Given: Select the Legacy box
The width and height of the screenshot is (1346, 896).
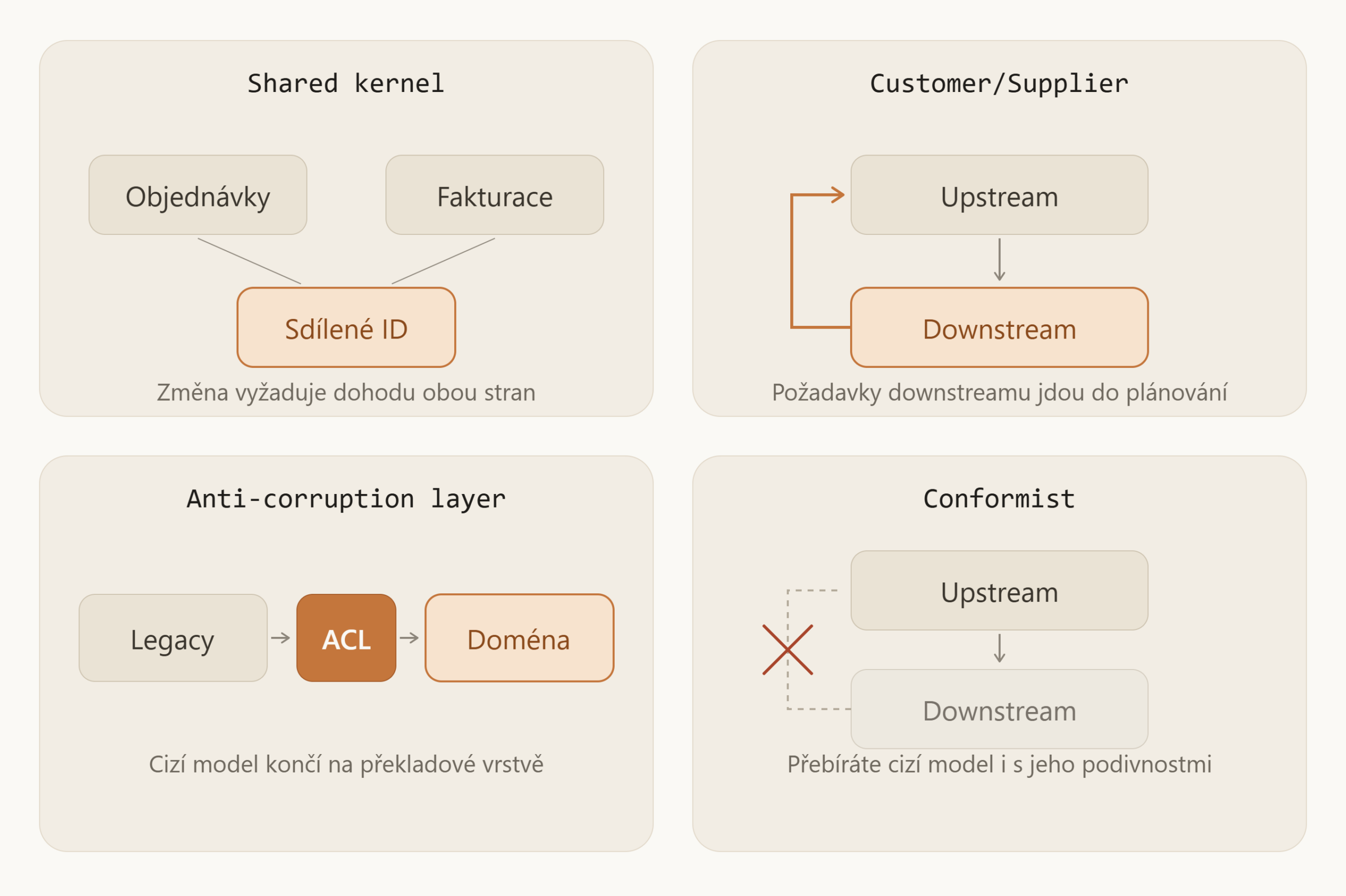Looking at the screenshot, I should (173, 638).
